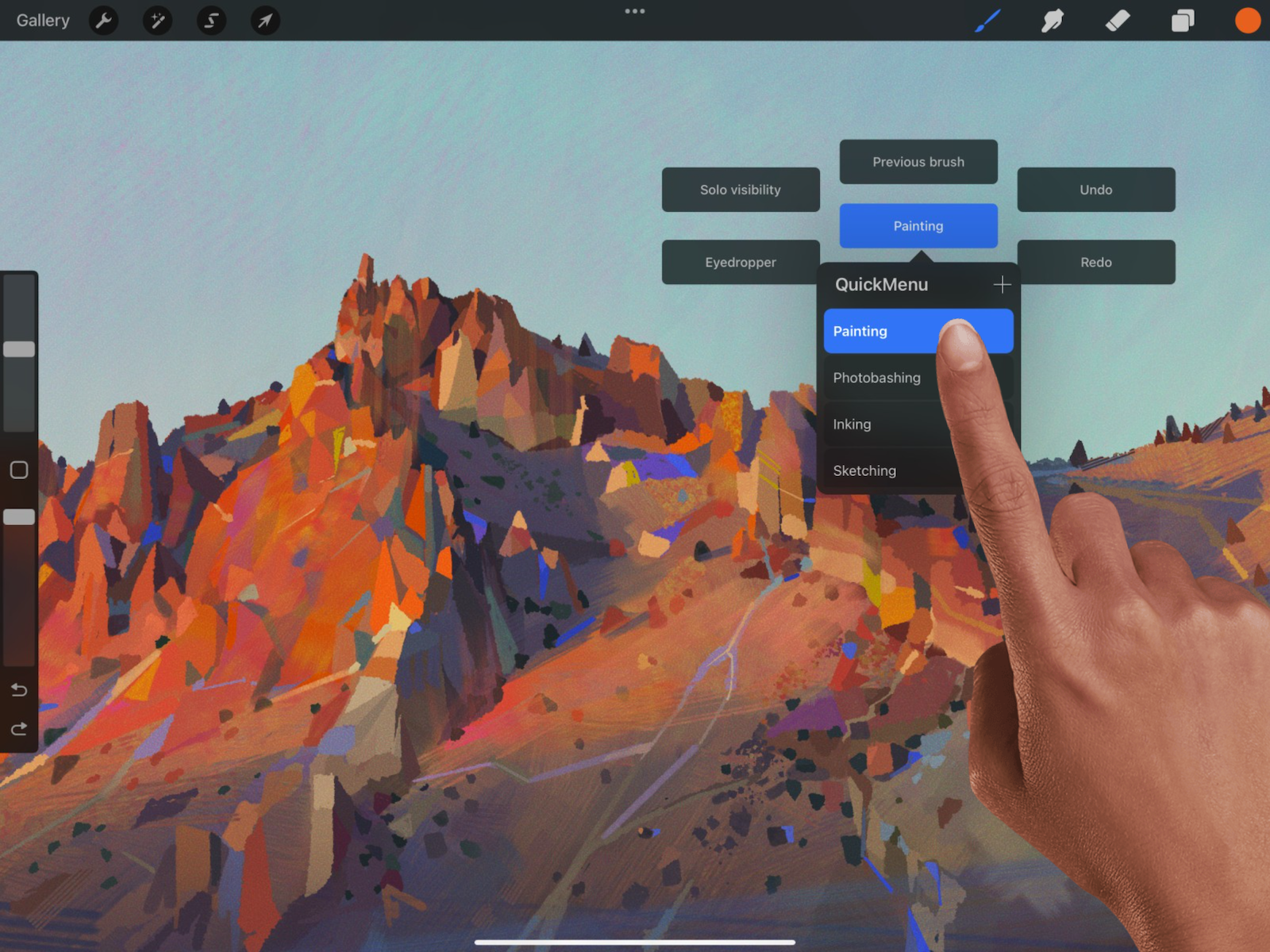This screenshot has height=952, width=1270.
Task: Activate the Transform arrow tool
Action: pos(265,21)
